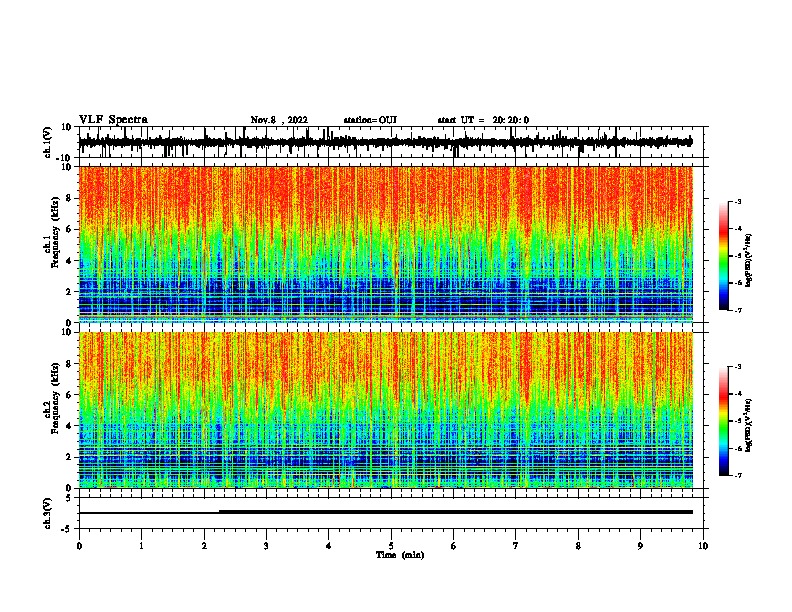Select the "start UT = 20:20:0" text
This screenshot has width=792, height=612.
tap(483, 120)
